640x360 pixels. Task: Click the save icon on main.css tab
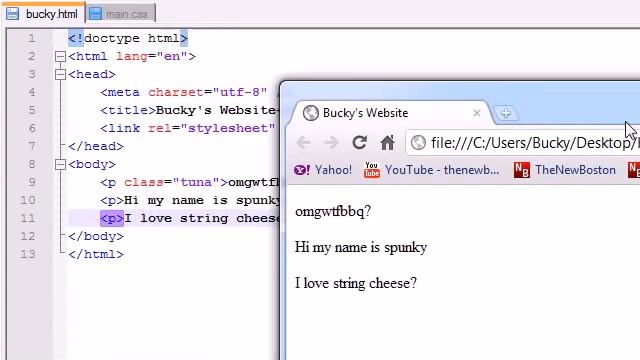(x=95, y=14)
